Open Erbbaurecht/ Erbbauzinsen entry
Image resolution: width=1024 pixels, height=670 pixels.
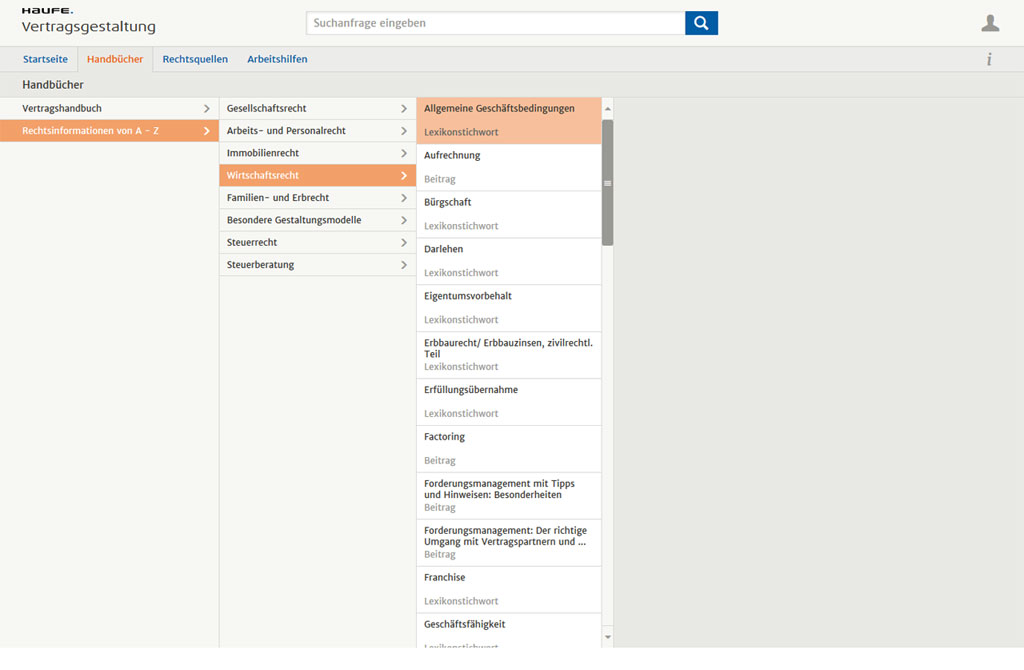coord(509,355)
